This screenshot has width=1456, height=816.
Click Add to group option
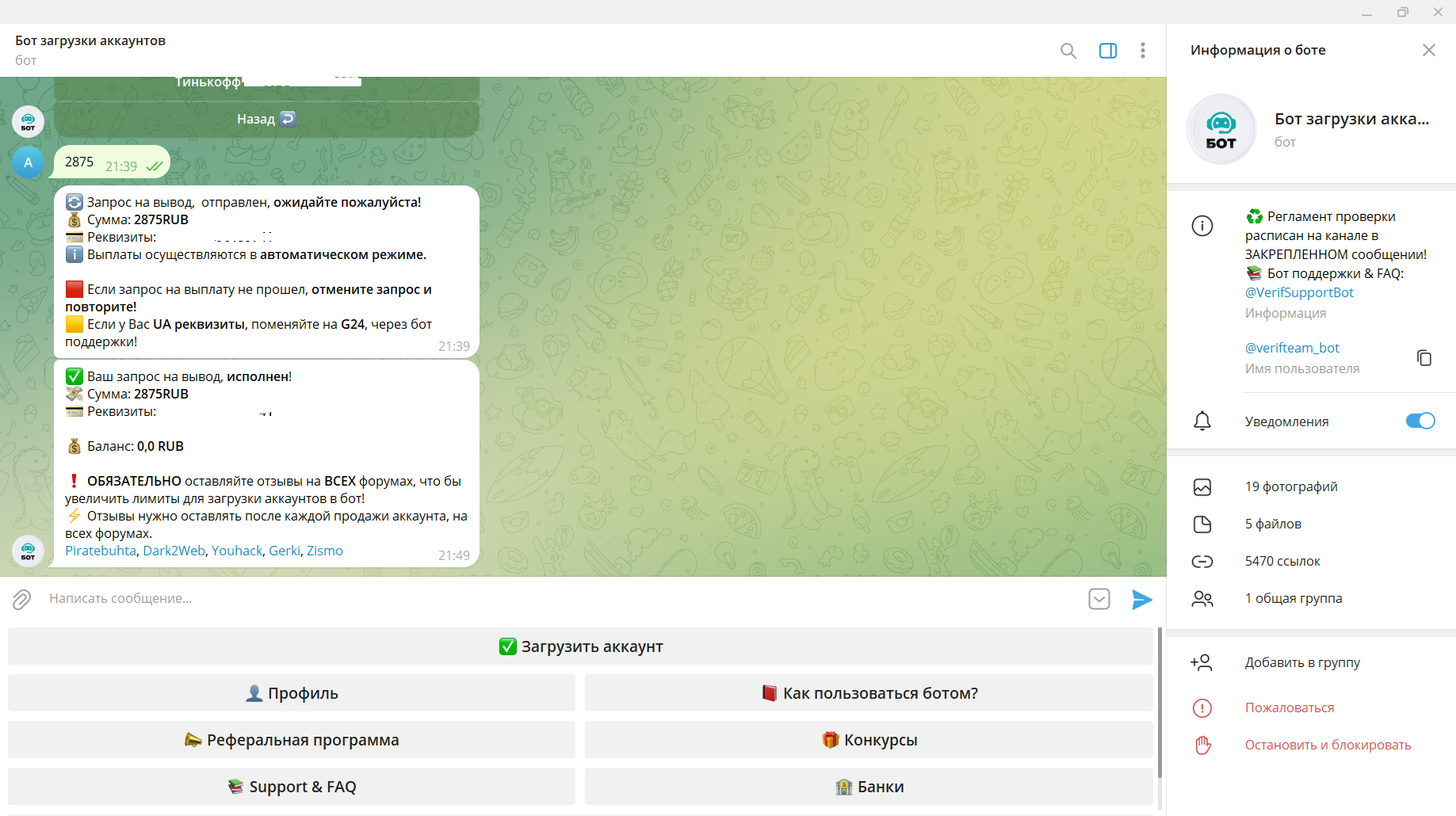1301,662
